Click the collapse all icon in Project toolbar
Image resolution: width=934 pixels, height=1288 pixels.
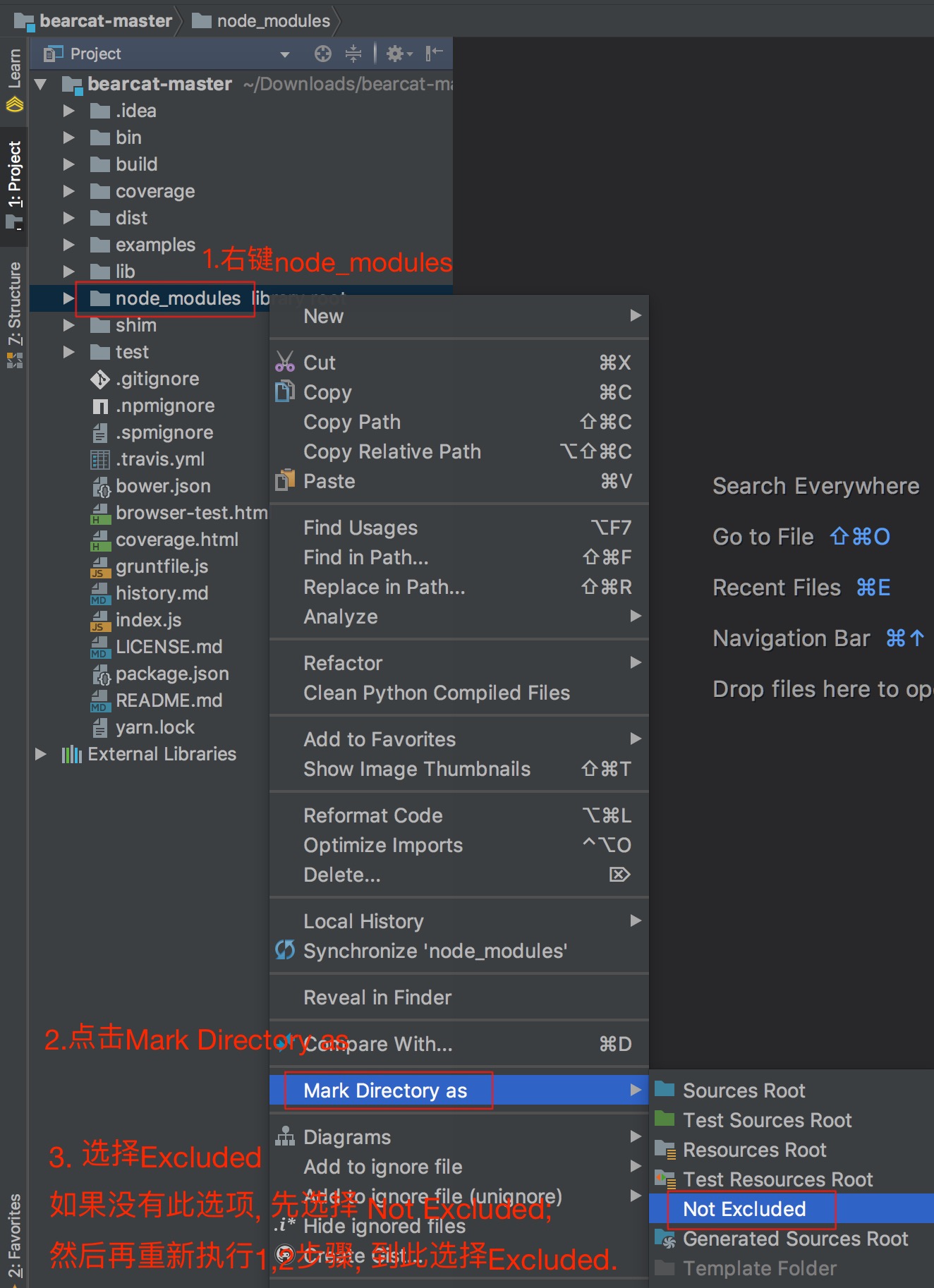(353, 54)
